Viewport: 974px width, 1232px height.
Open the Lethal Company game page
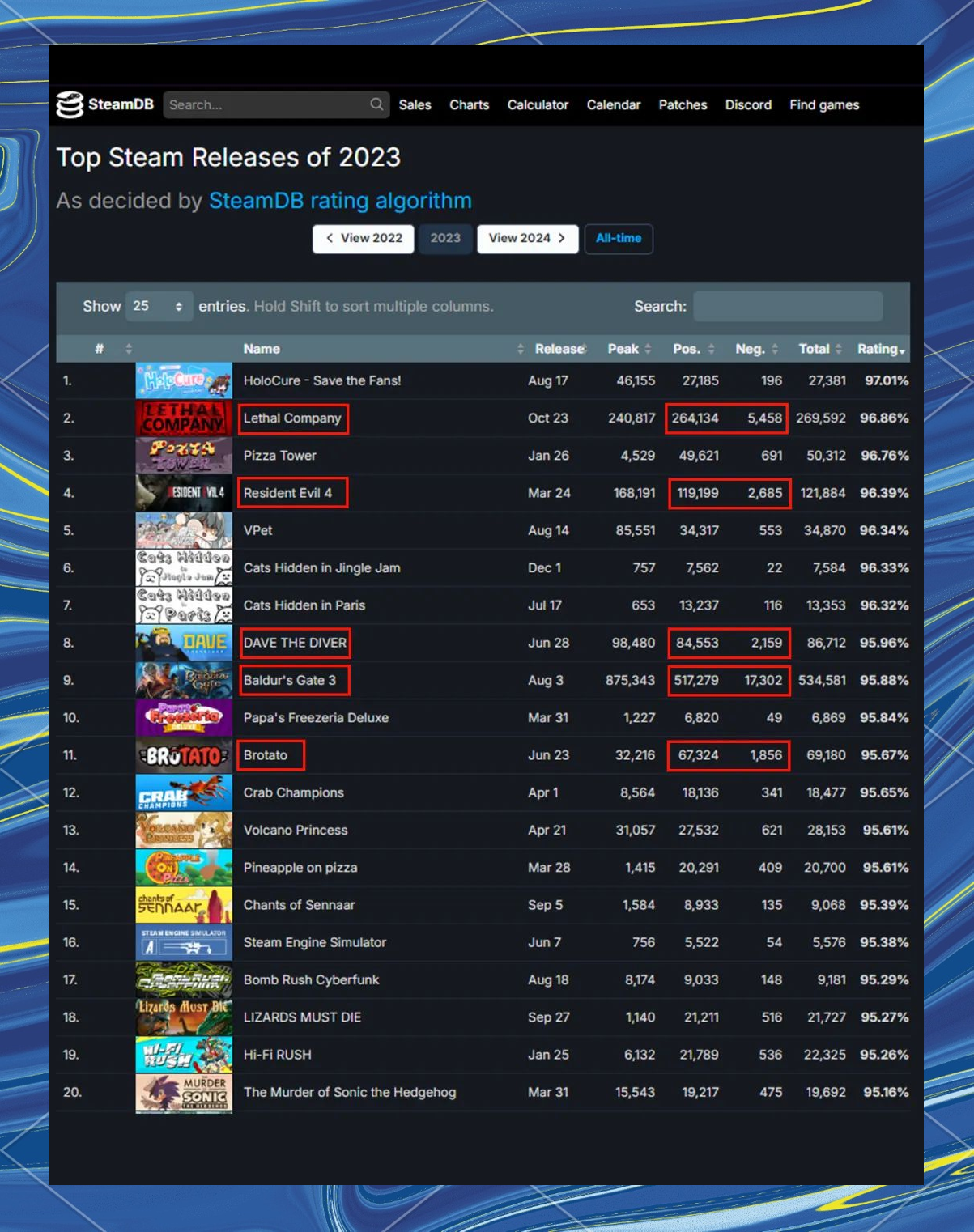tap(292, 418)
